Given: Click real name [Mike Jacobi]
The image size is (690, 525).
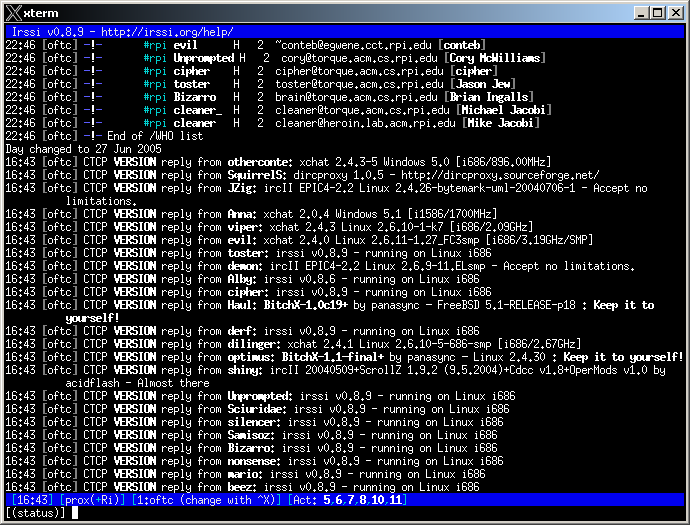Looking at the screenshot, I should (501, 123).
